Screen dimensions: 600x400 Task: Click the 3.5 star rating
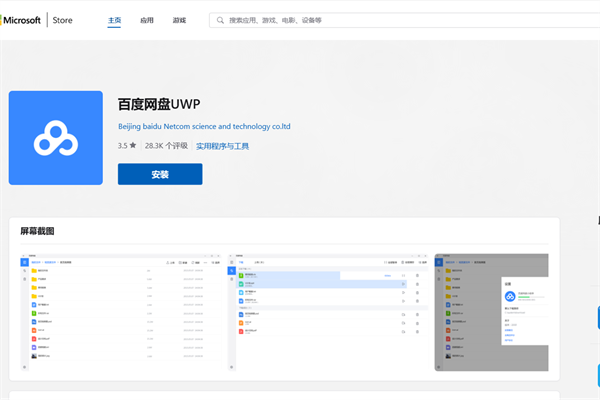(127, 145)
